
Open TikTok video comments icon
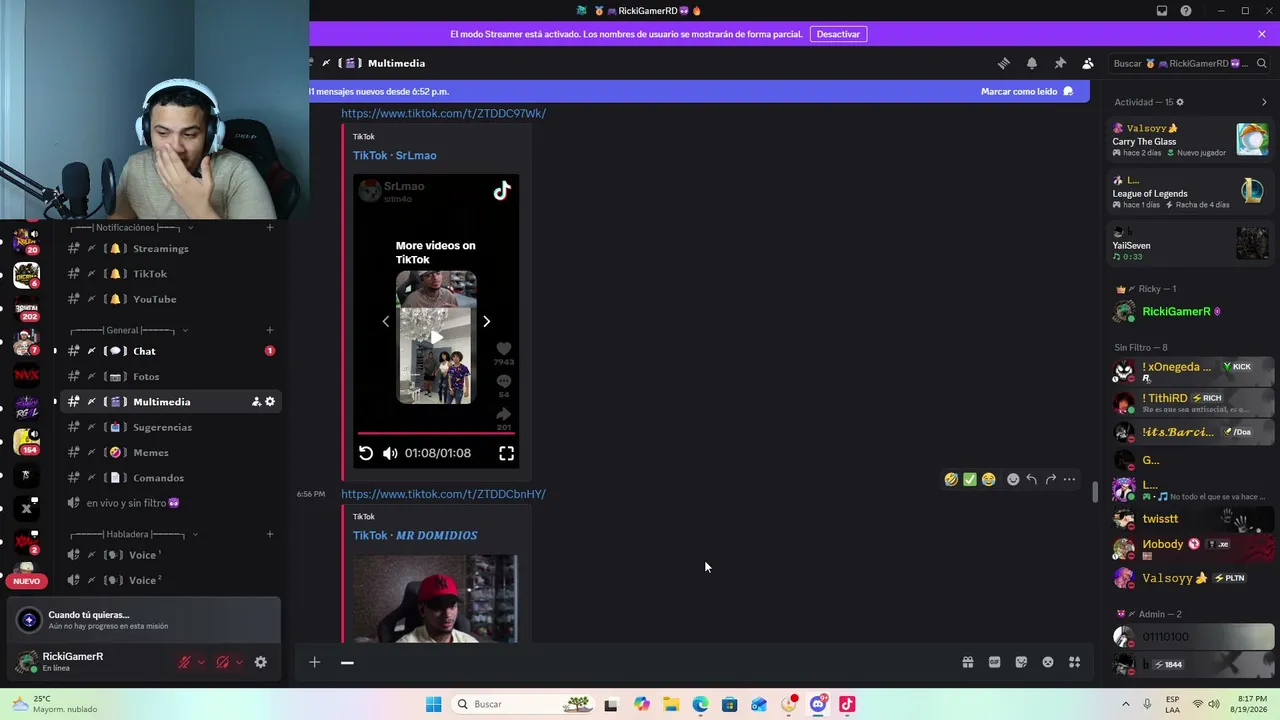click(503, 381)
